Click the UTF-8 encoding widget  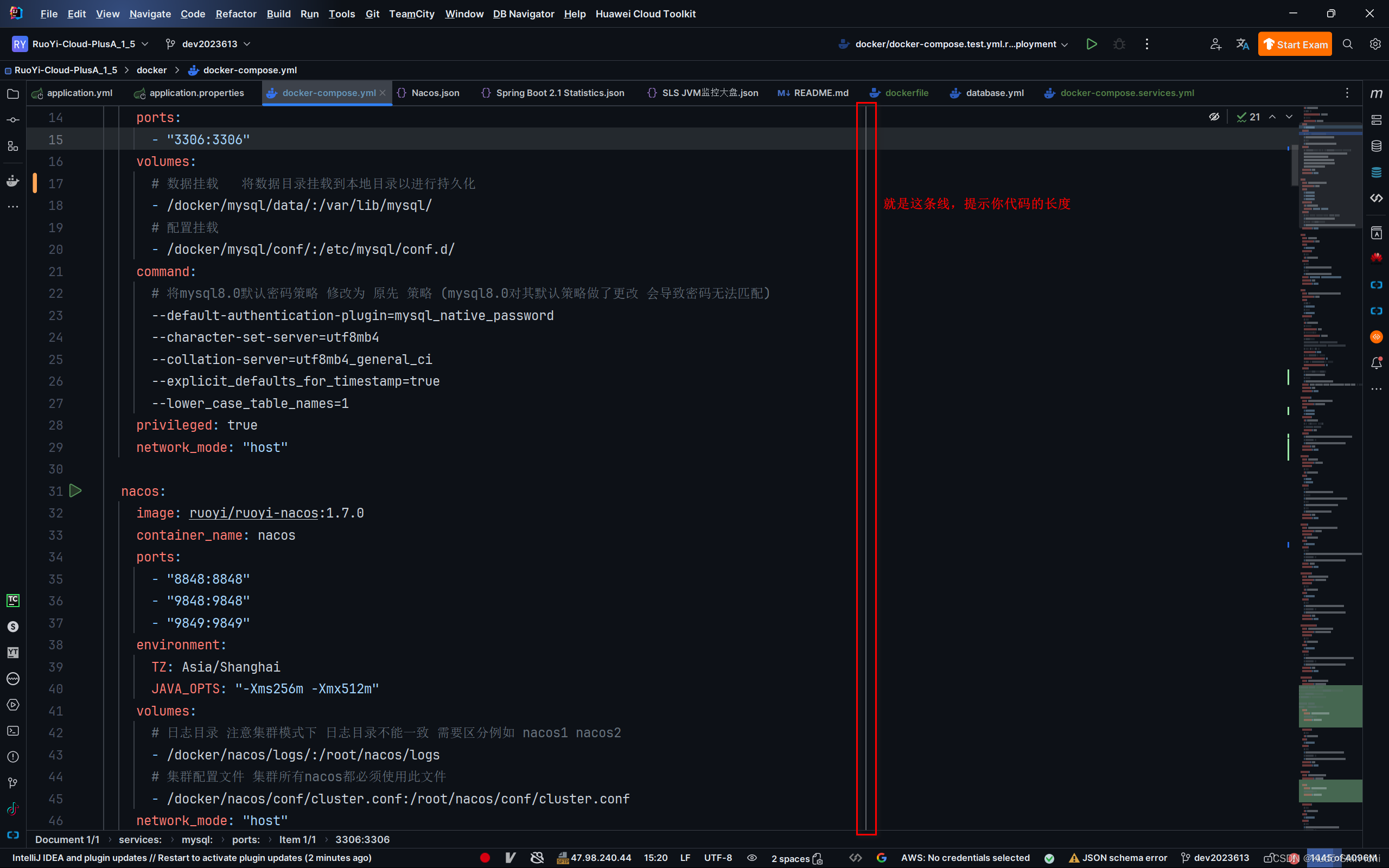[x=718, y=858]
